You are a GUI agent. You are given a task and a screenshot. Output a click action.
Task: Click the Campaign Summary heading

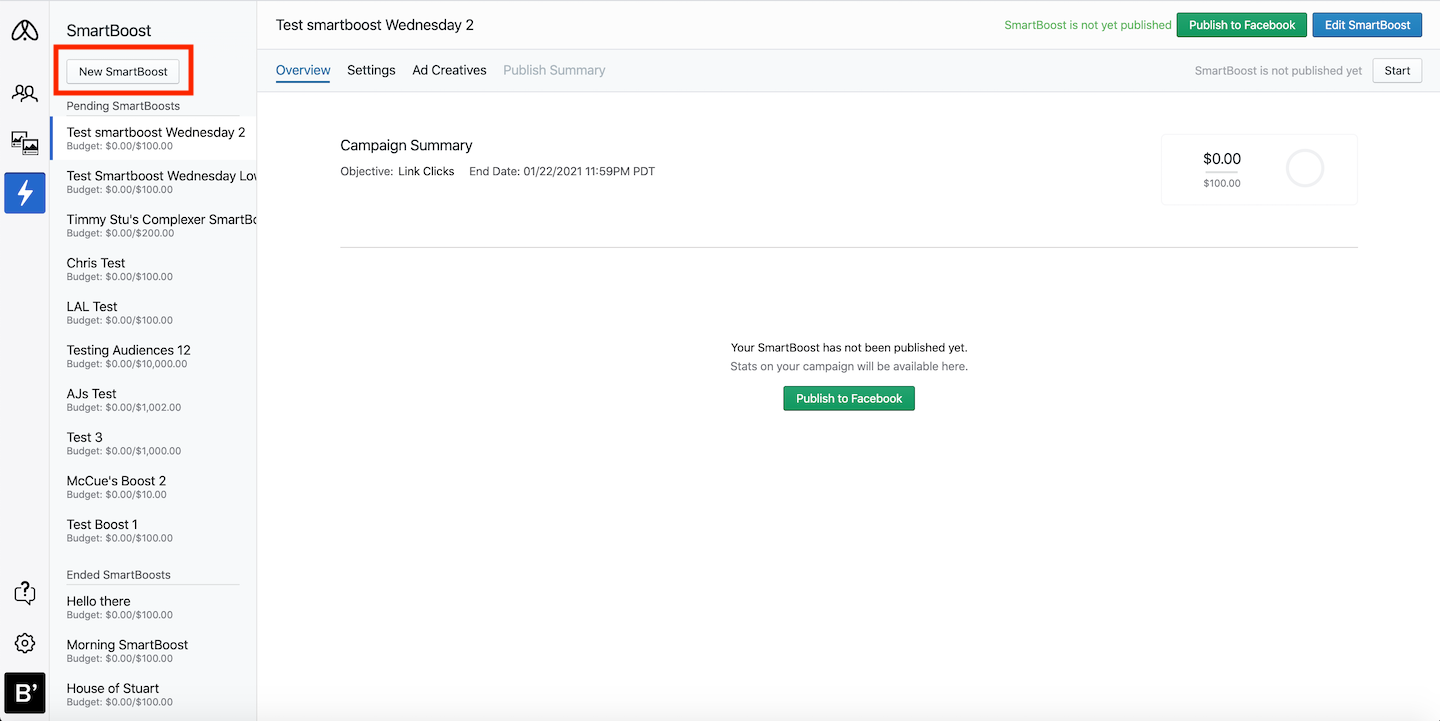click(406, 146)
